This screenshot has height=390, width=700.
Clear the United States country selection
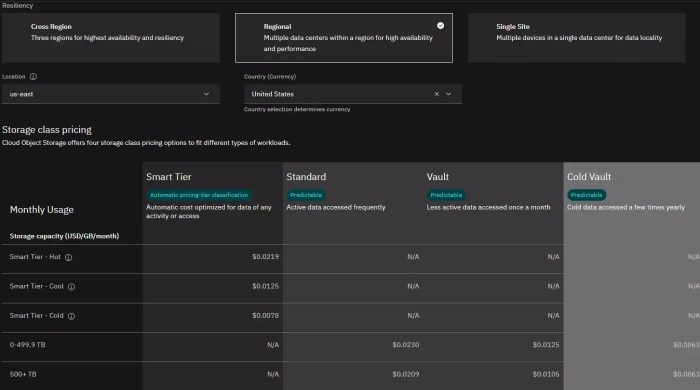pos(437,94)
